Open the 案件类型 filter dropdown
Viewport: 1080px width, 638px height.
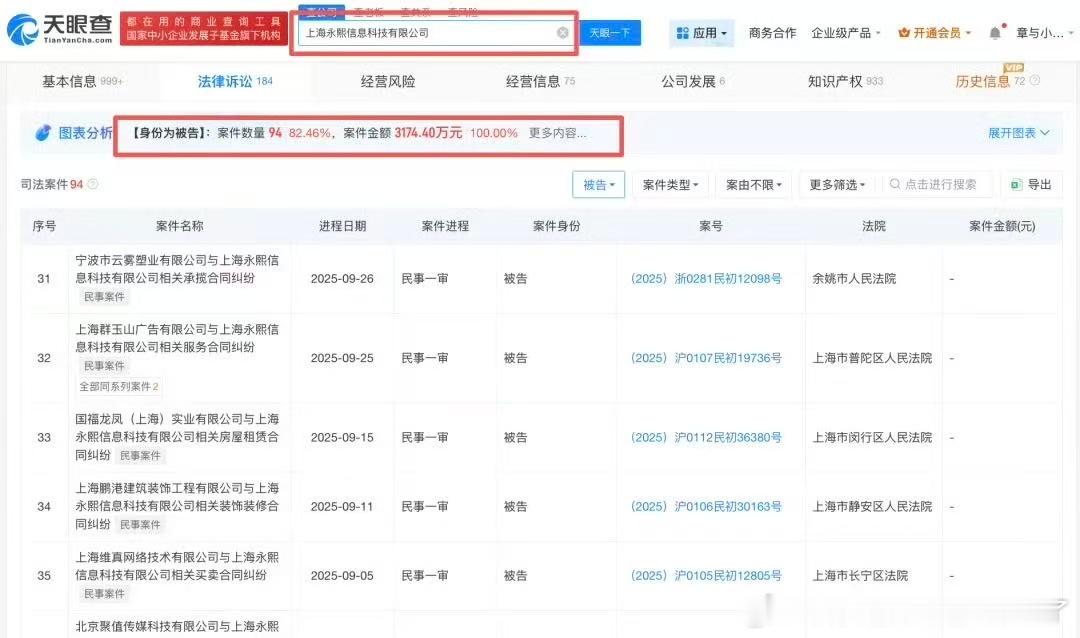(x=670, y=185)
